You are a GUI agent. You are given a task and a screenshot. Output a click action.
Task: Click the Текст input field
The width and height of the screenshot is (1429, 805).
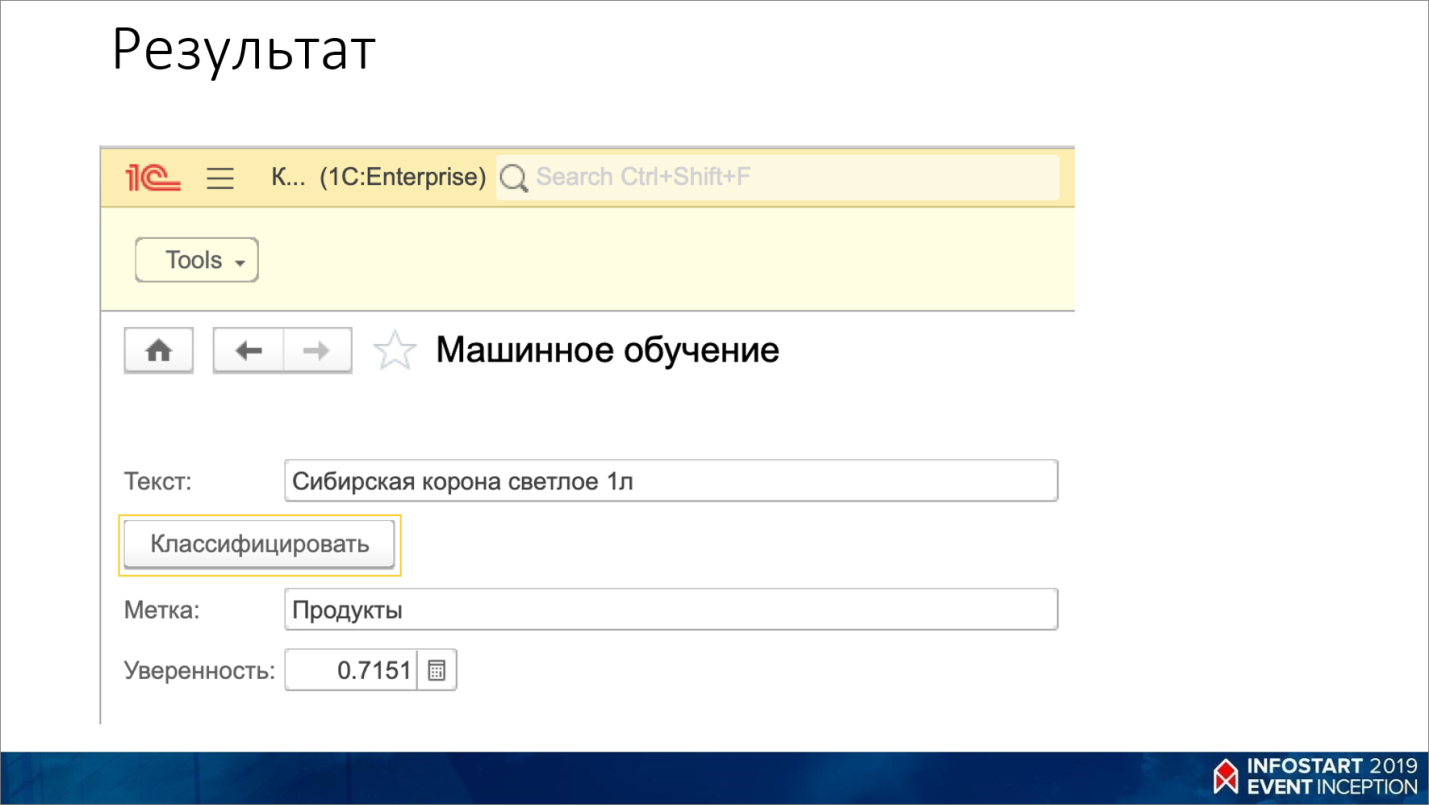click(670, 481)
